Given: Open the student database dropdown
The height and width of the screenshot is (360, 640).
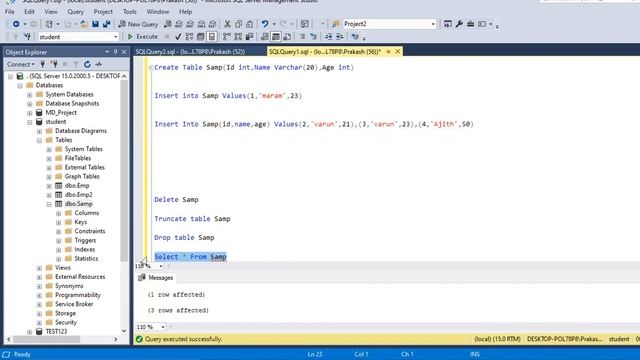Looking at the screenshot, I should [x=116, y=37].
